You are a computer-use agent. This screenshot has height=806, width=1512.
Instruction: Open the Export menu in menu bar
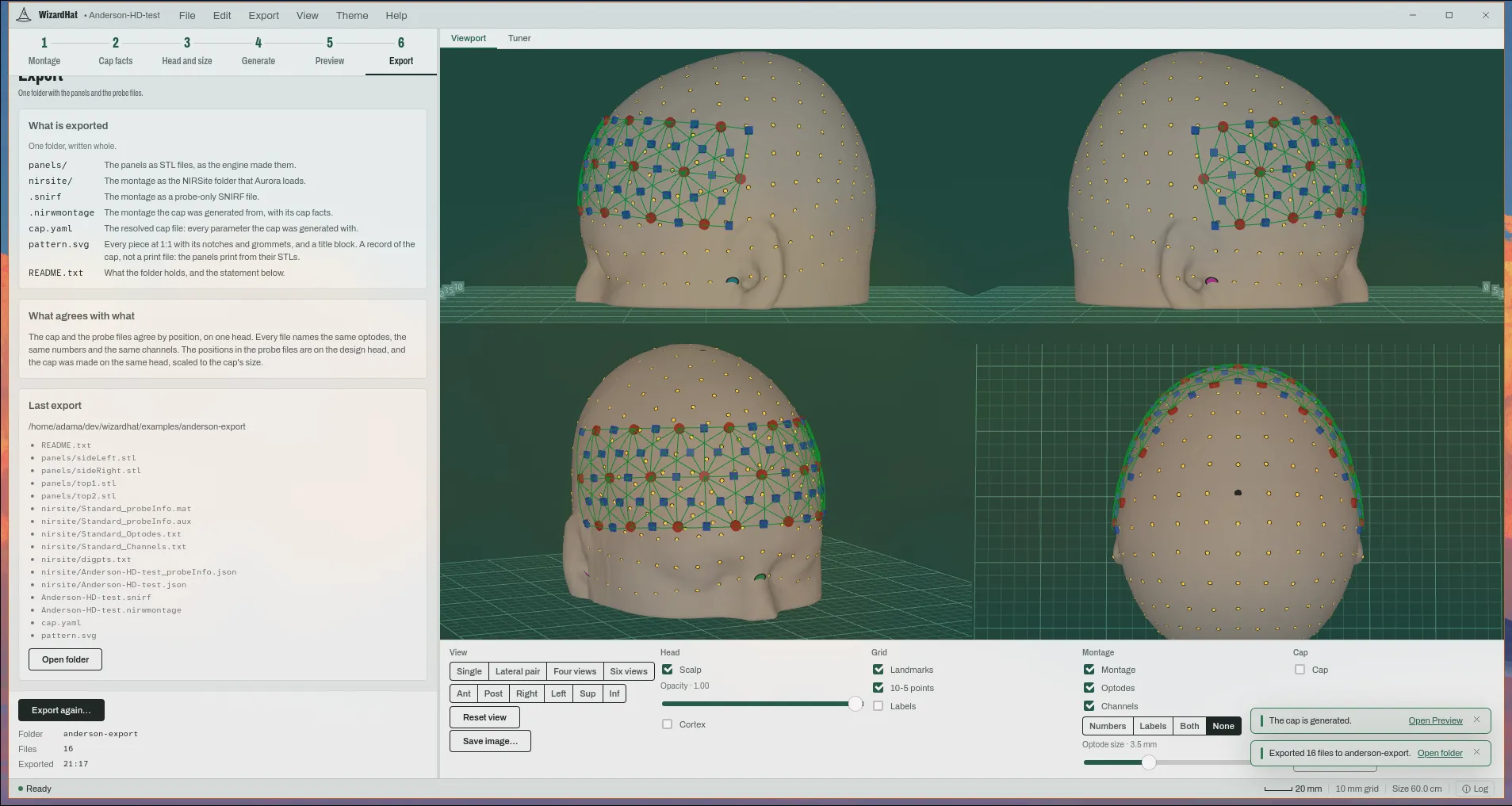[x=264, y=15]
